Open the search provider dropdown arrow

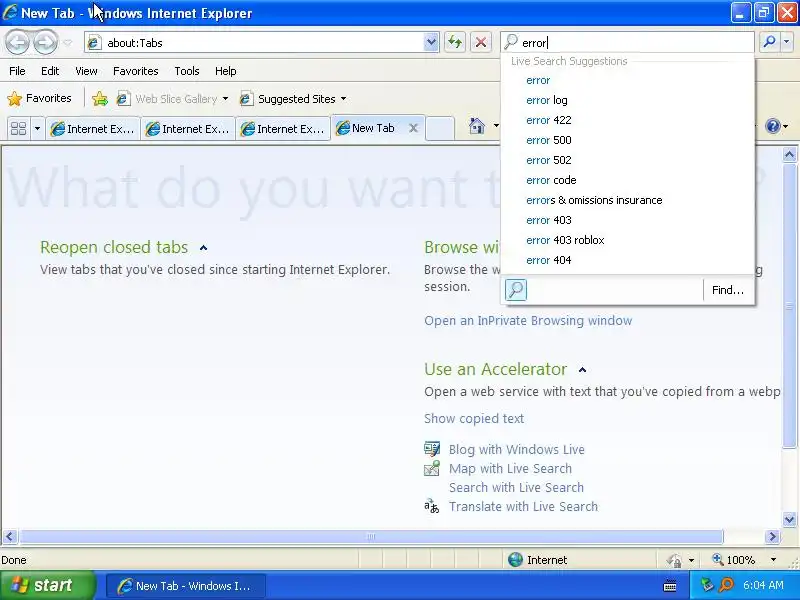point(787,42)
